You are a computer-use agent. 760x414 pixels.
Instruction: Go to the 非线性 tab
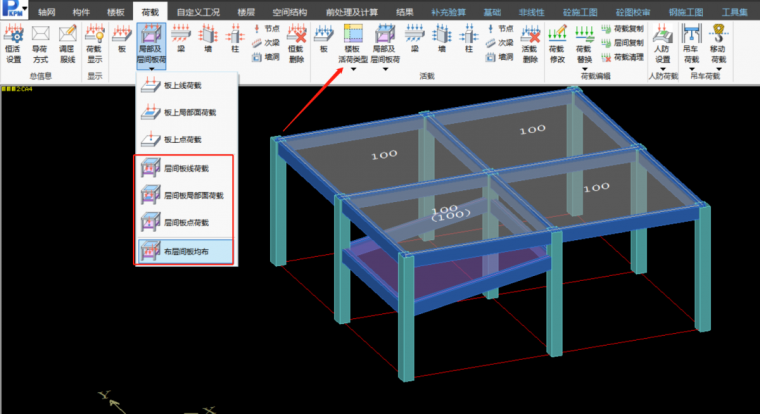pyautogui.click(x=532, y=12)
